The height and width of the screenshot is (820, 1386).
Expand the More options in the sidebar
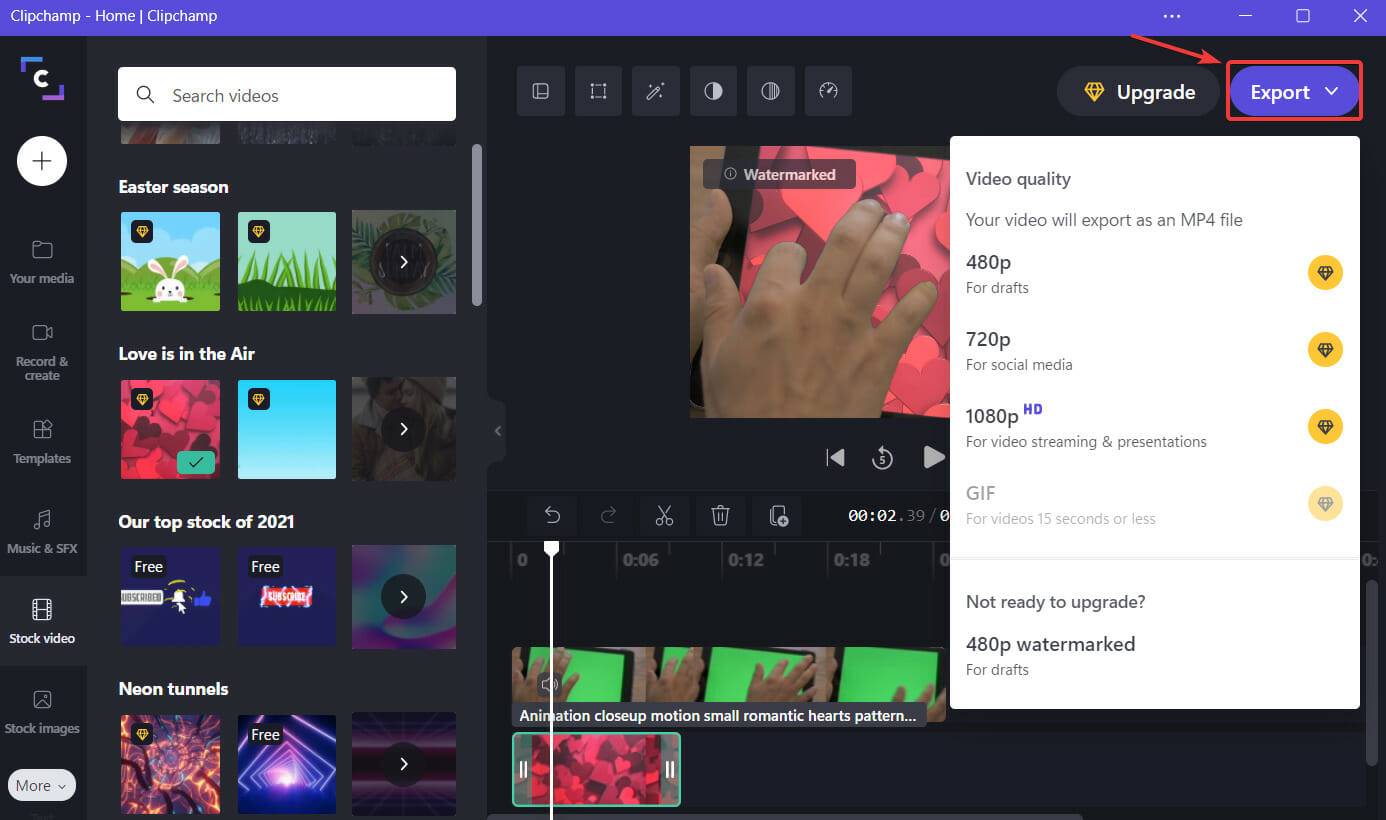pyautogui.click(x=40, y=785)
